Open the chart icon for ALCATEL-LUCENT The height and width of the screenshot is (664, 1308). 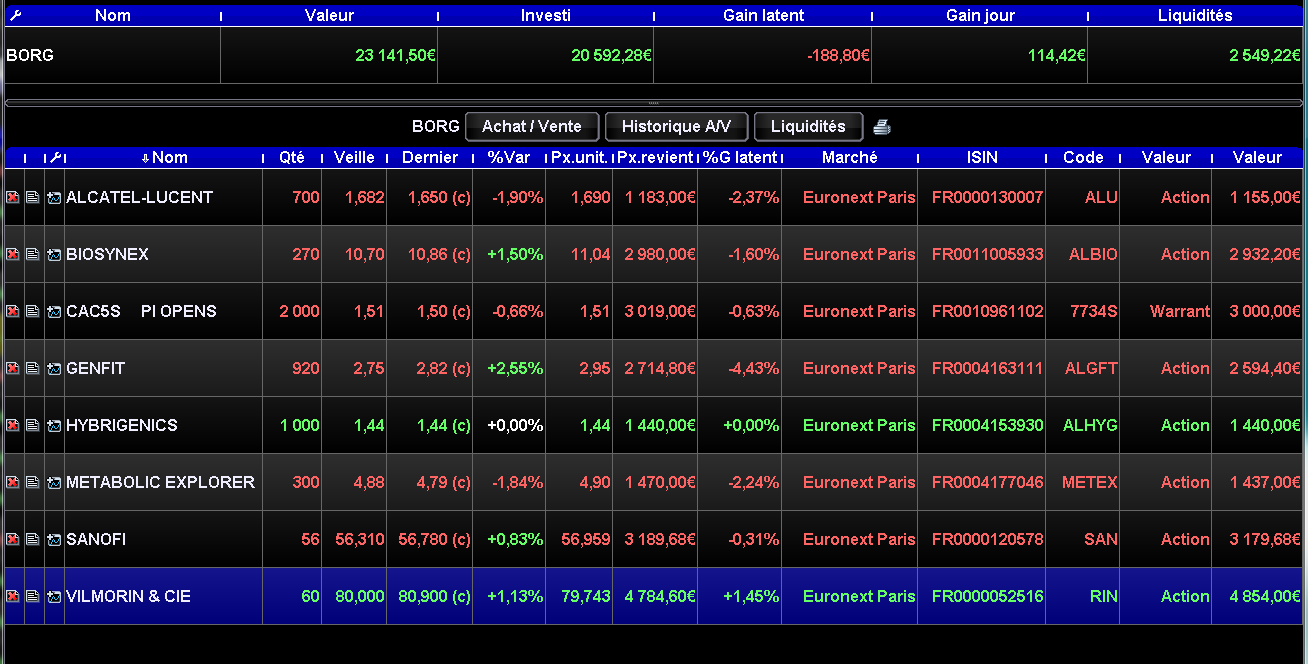54,198
